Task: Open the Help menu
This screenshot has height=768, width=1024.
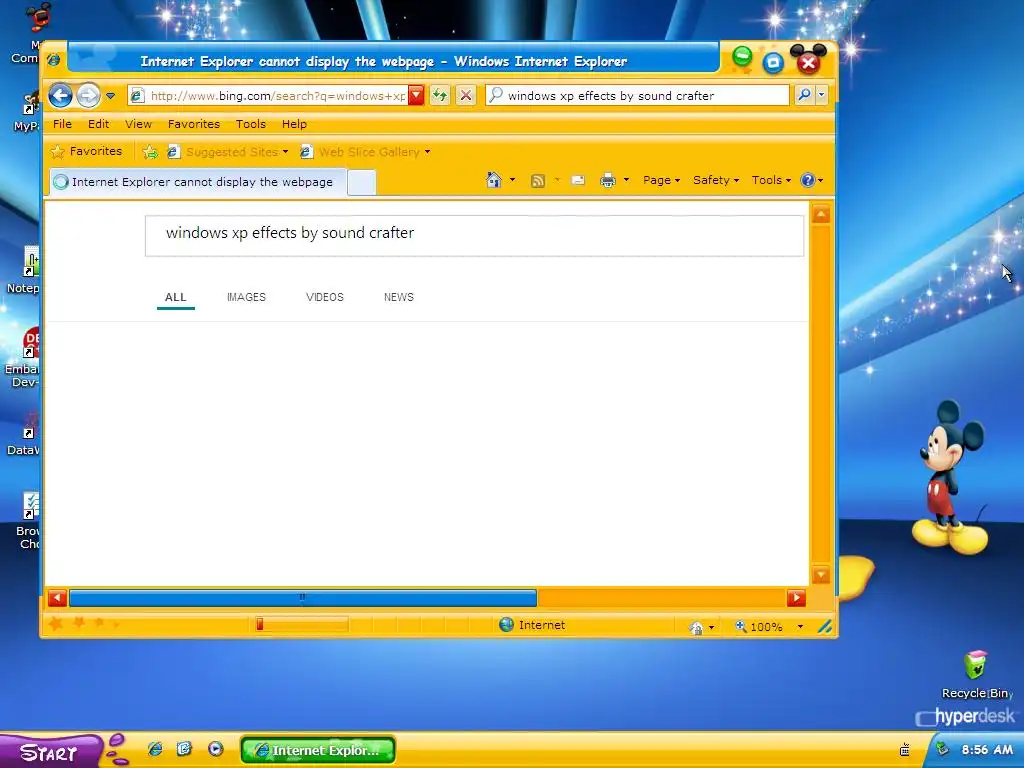Action: [294, 124]
